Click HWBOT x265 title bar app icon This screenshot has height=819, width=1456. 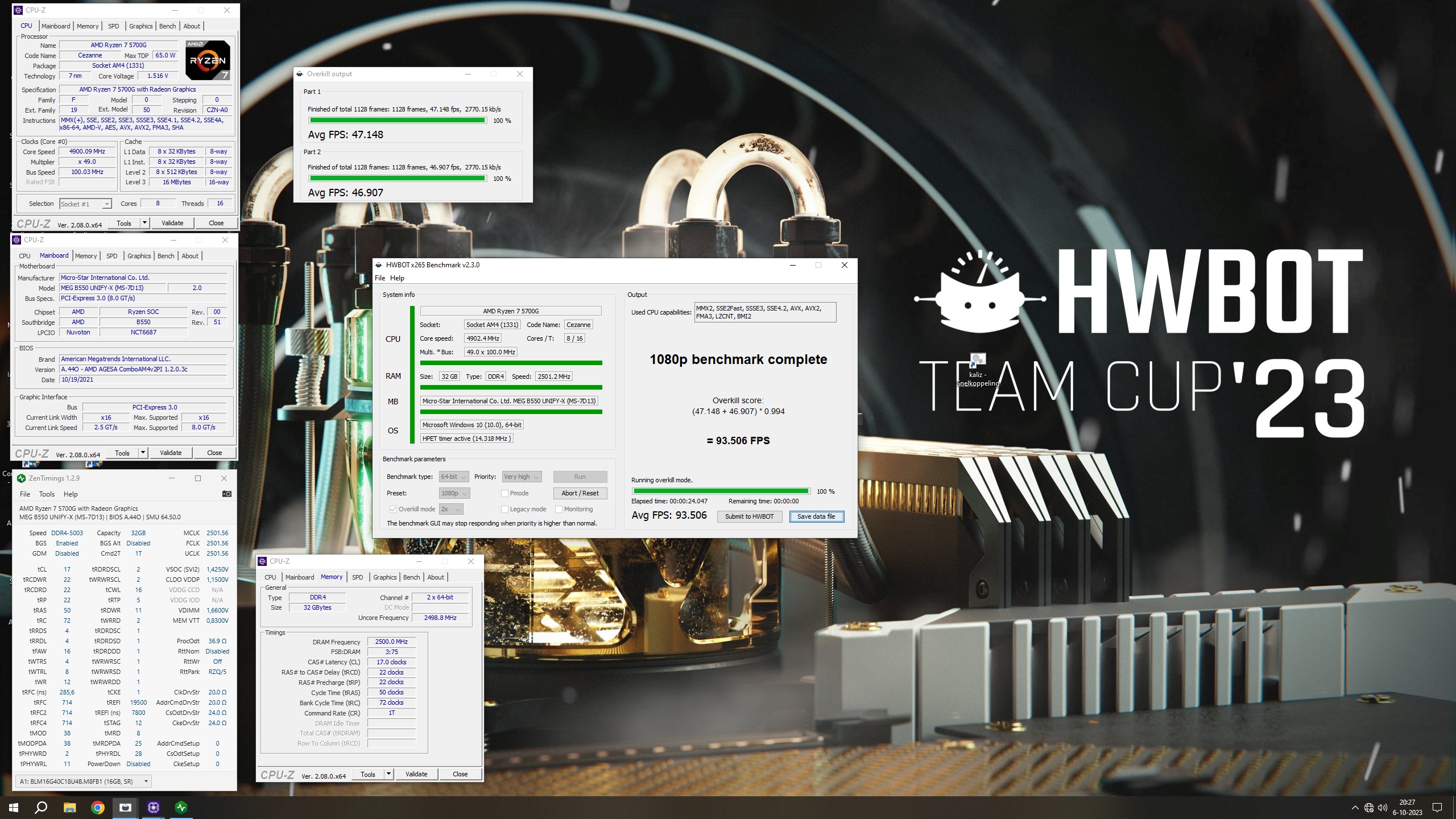(379, 265)
